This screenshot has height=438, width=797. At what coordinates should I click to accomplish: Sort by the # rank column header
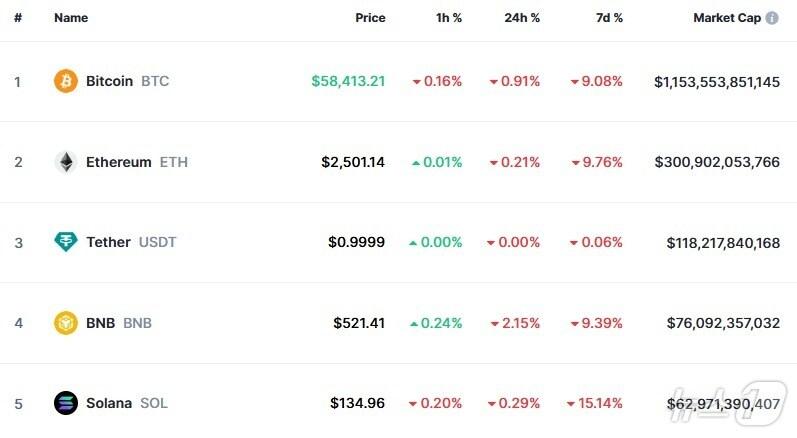tap(18, 18)
